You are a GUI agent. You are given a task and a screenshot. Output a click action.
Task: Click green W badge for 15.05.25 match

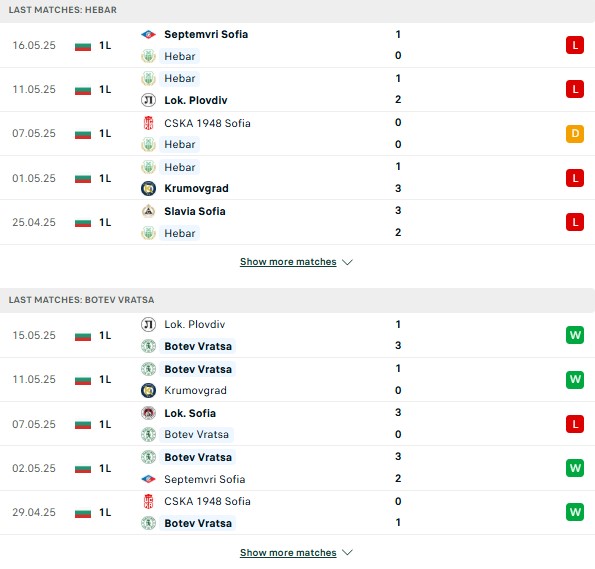pyautogui.click(x=575, y=335)
